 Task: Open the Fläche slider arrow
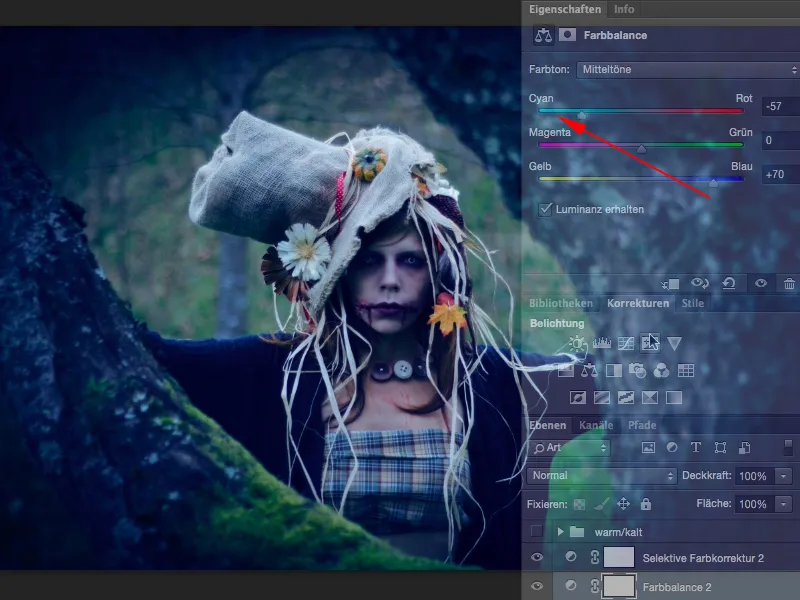783,504
